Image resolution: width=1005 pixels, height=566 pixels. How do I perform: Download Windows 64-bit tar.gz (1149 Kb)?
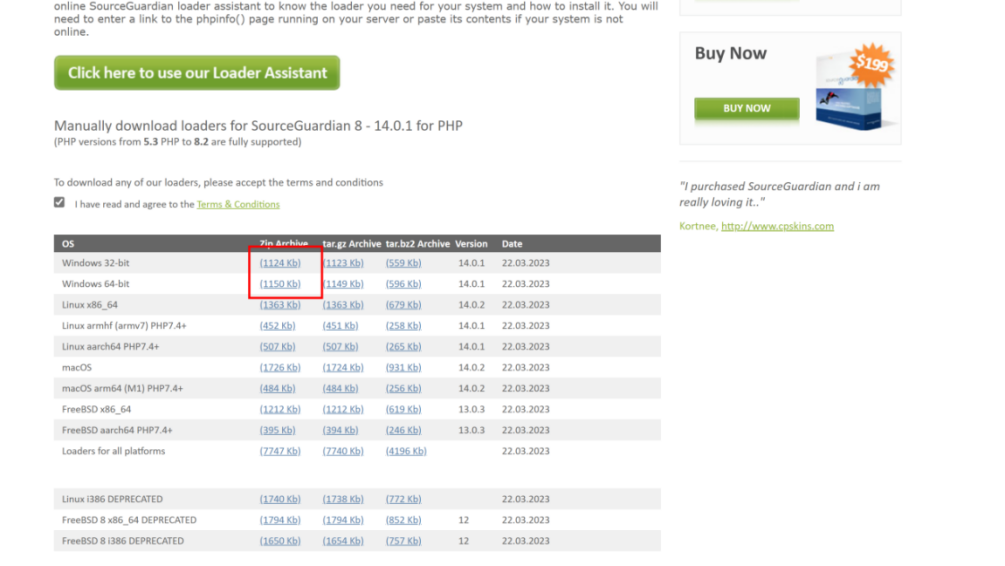coord(343,284)
